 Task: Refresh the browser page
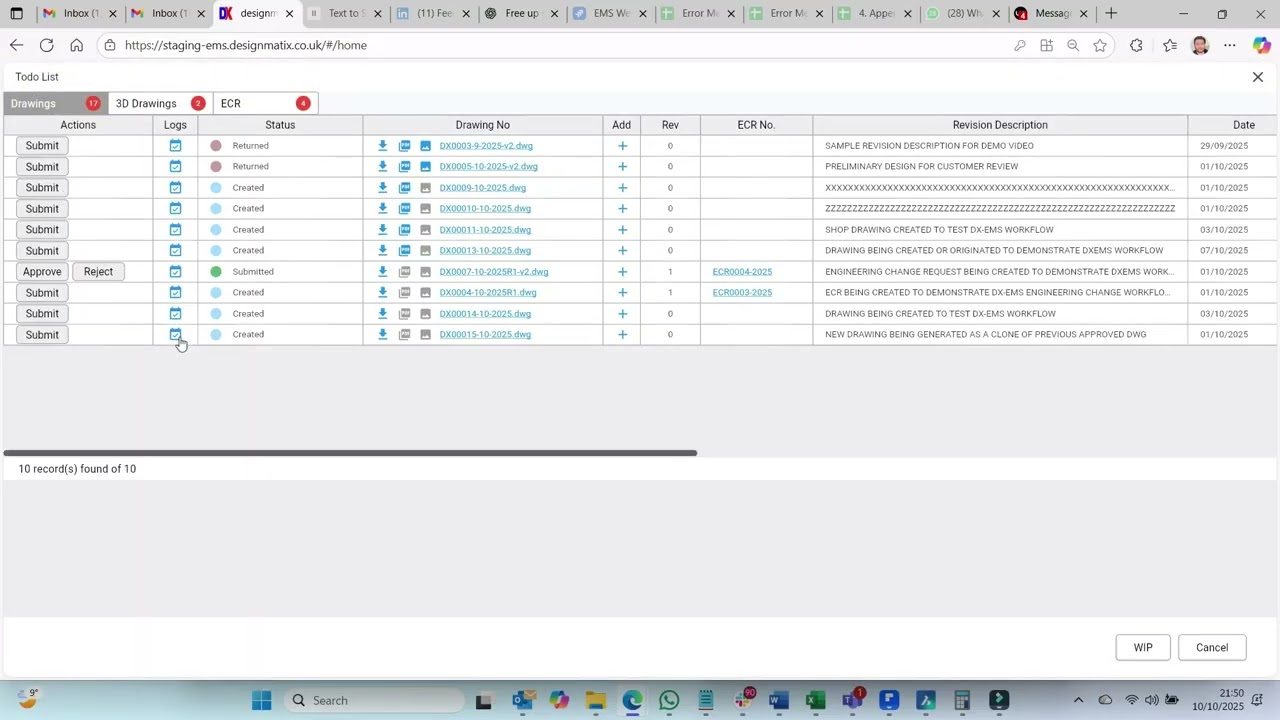click(x=47, y=45)
